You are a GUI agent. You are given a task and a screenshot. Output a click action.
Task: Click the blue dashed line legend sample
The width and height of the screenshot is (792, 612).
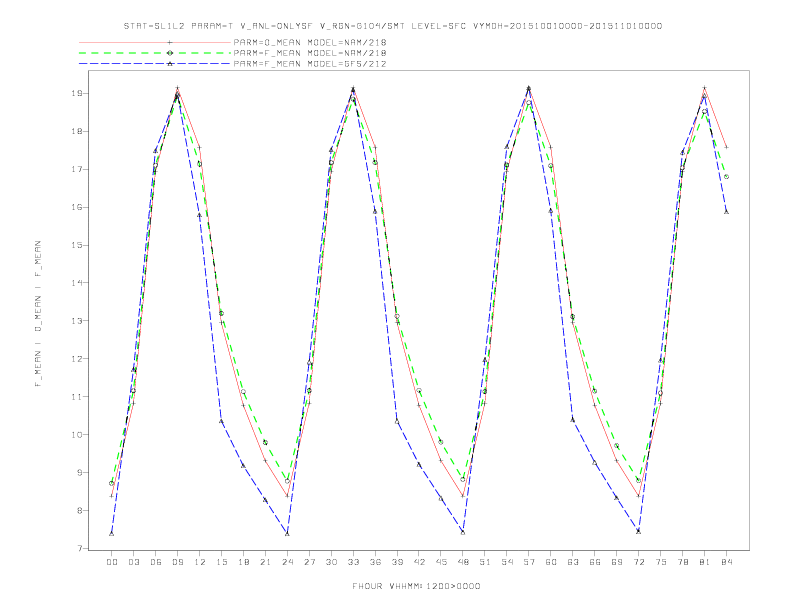pos(155,64)
